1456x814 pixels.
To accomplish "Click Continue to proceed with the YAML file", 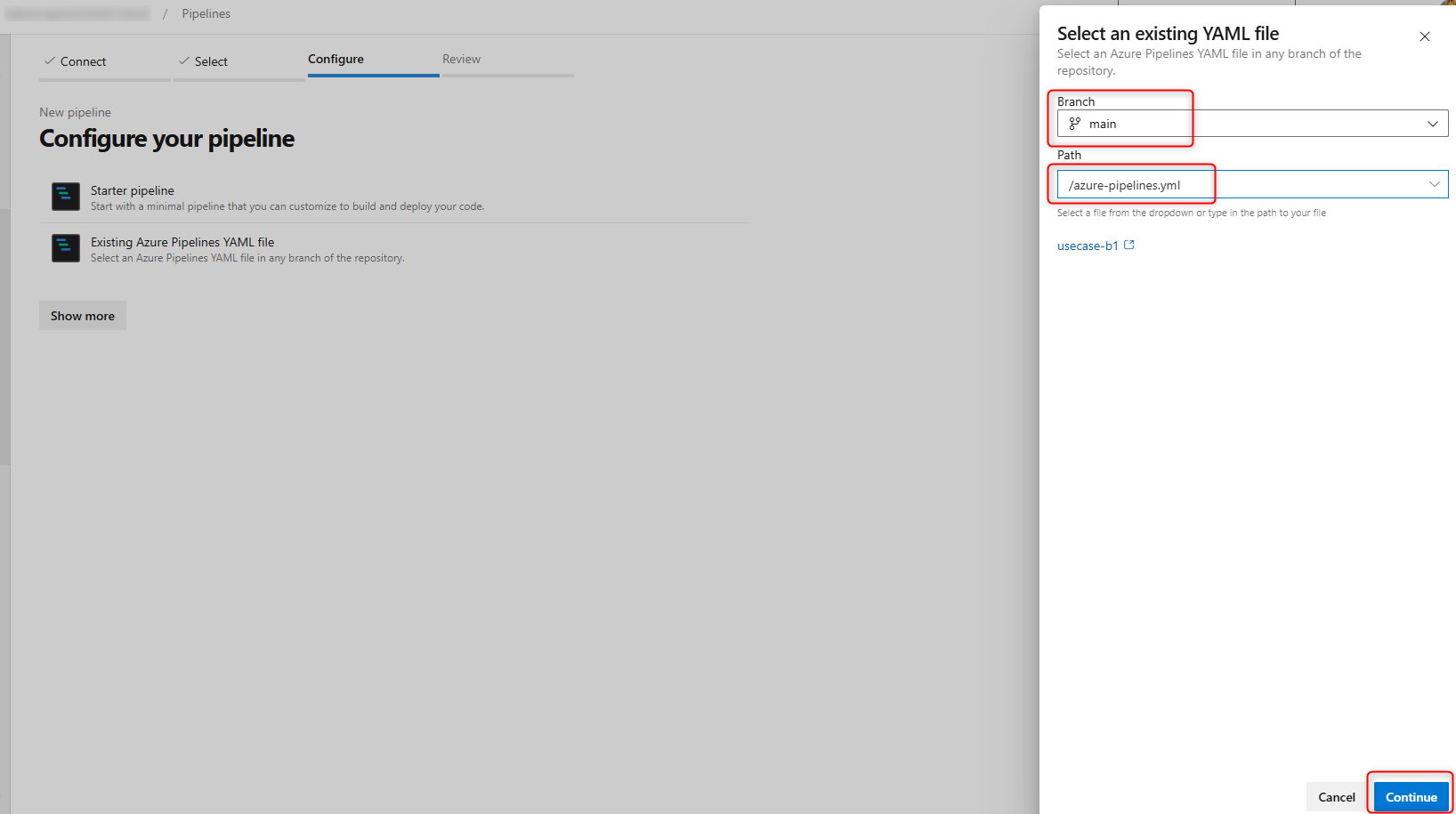I will pos(1410,796).
